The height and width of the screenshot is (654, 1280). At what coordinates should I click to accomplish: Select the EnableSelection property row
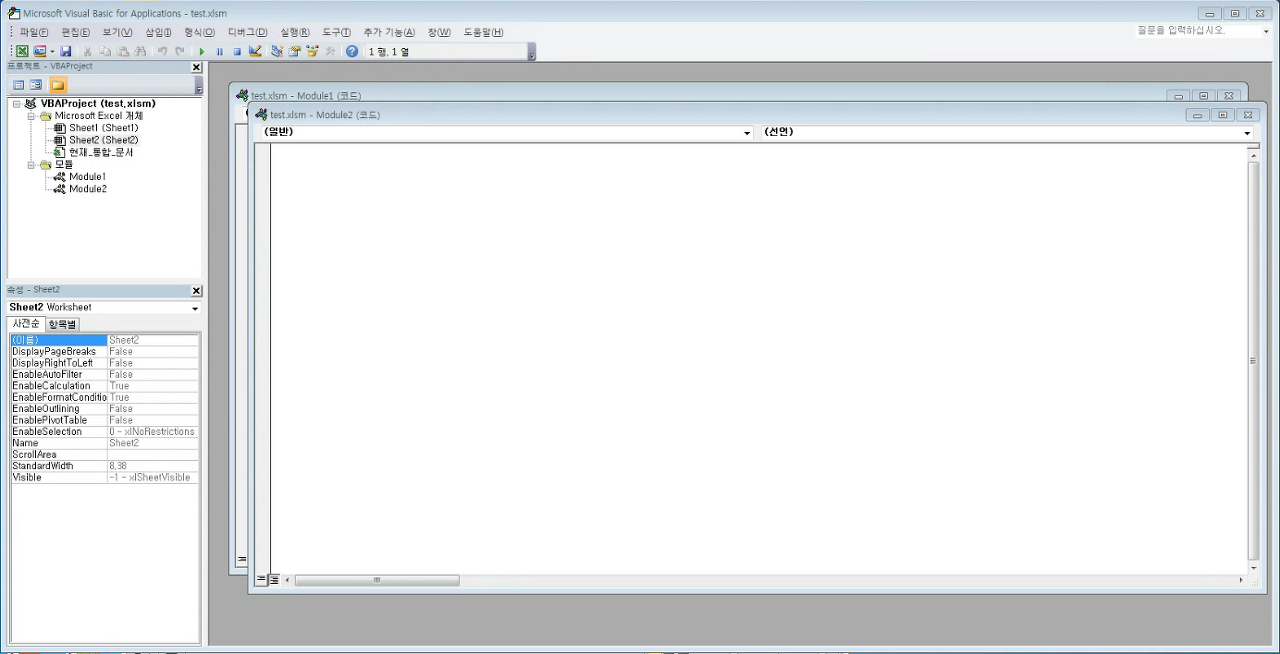[104, 432]
